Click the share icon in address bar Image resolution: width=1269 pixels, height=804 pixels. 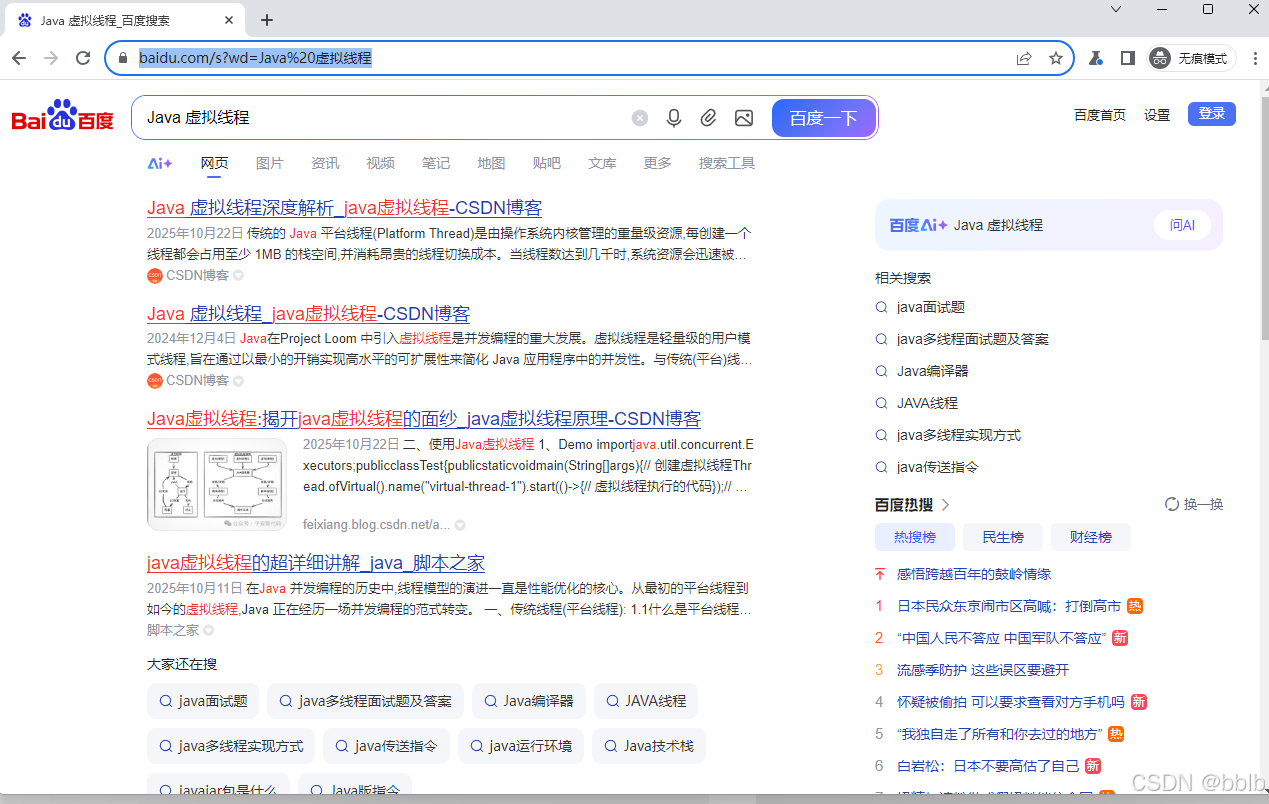(1024, 58)
